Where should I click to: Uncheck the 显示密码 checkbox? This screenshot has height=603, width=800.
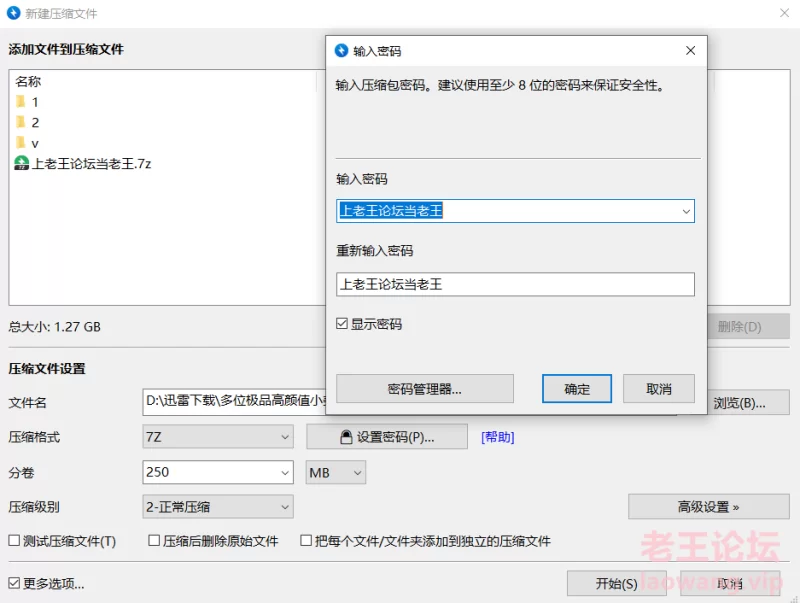[342, 323]
